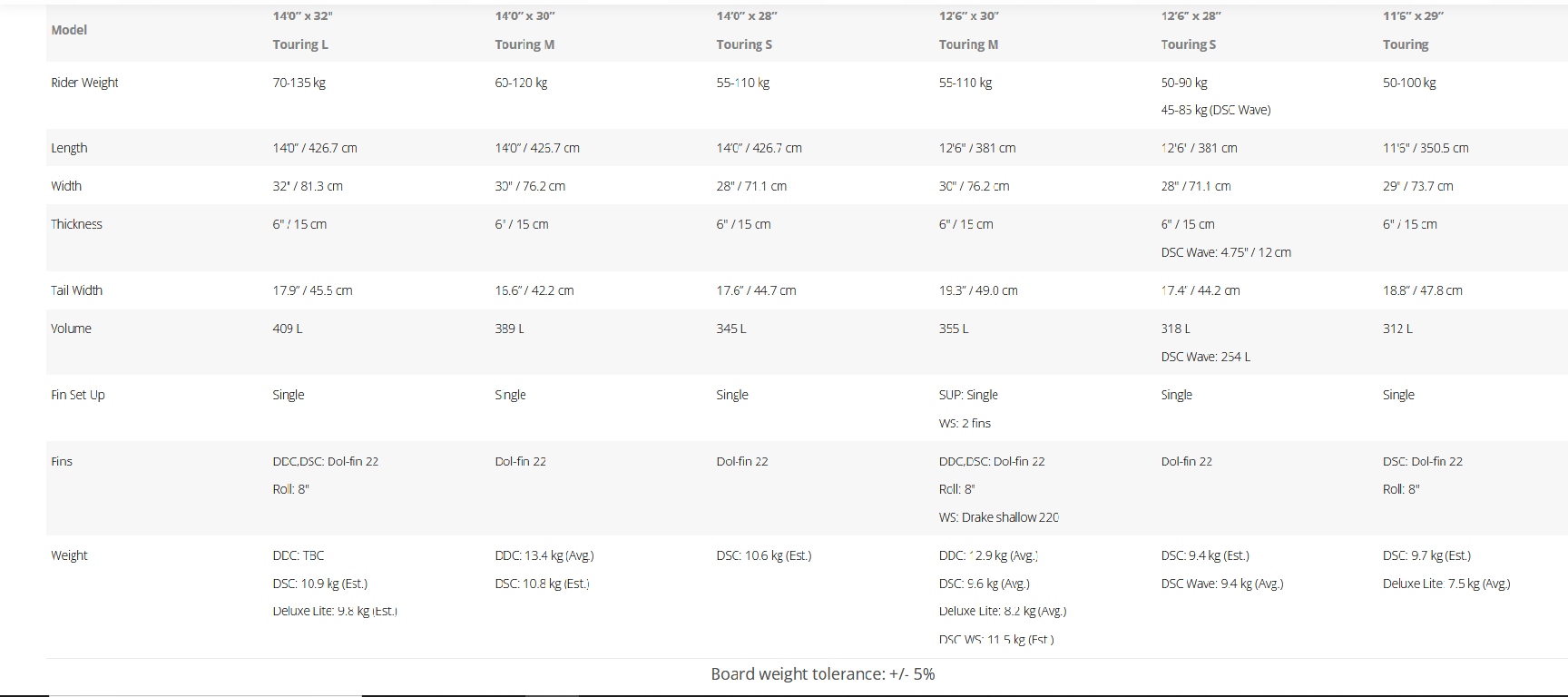1568x697 pixels.
Task: Select the Deluxe Lite 7.5 kg (Avg.) weight
Action: 1445,584
